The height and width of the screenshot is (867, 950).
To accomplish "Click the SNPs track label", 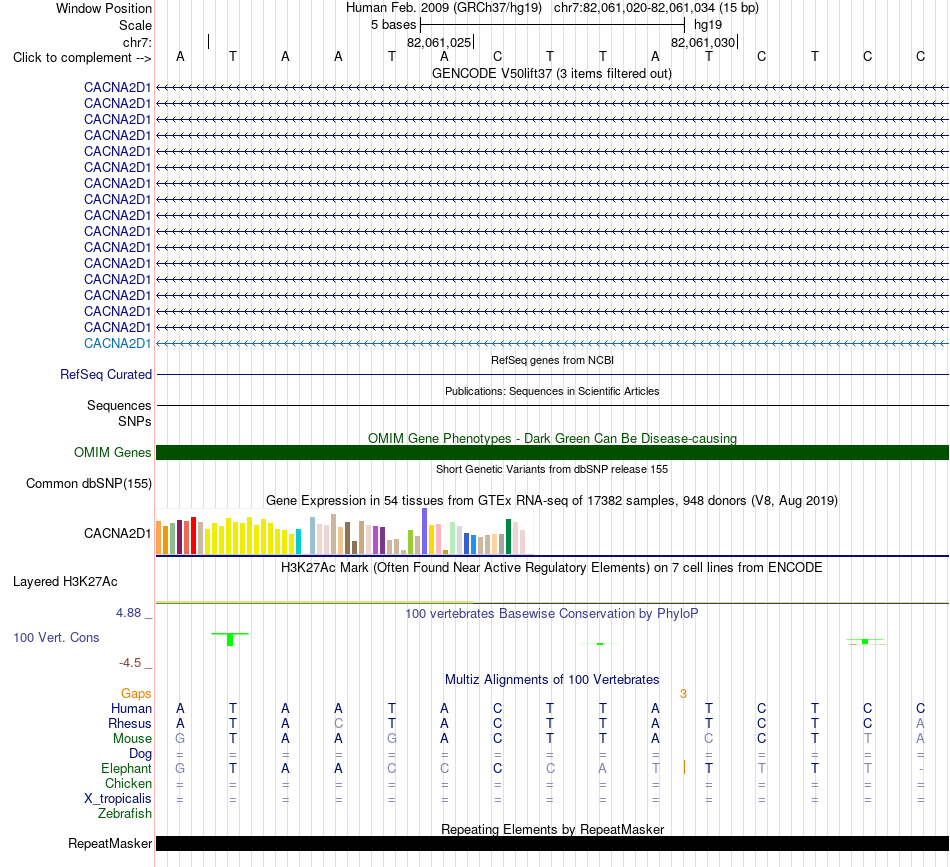I will tap(135, 421).
